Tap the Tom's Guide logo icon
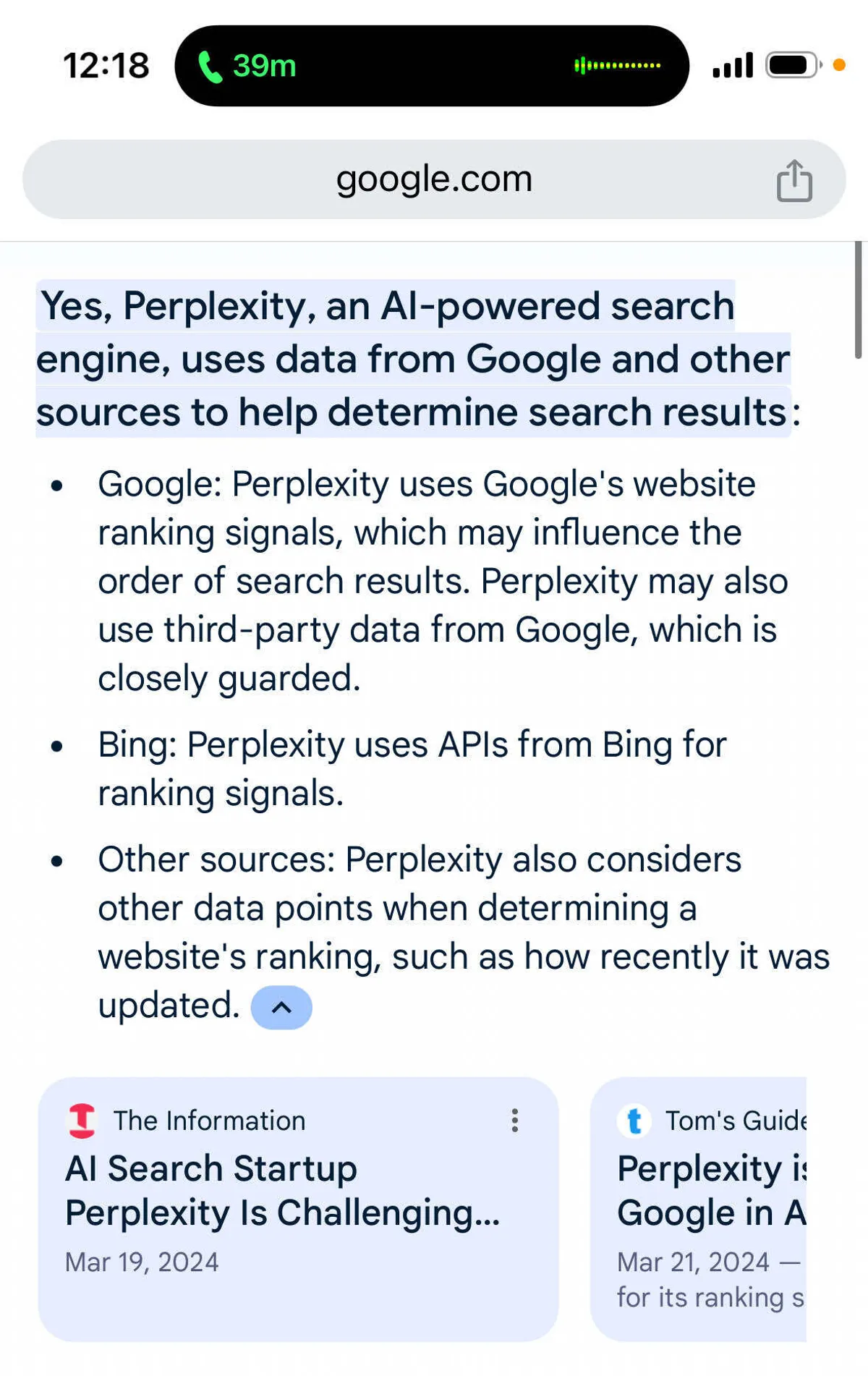 (x=634, y=1121)
